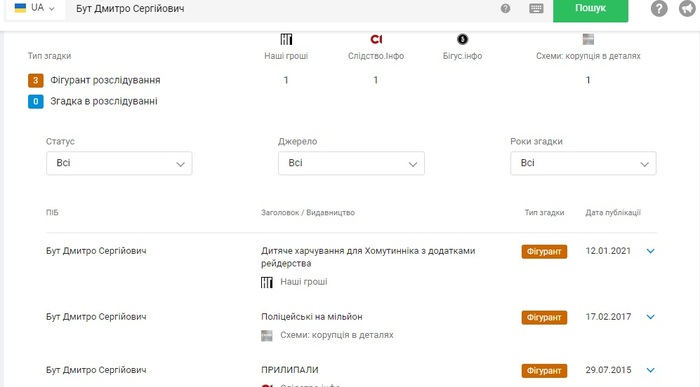The width and height of the screenshot is (700, 387).
Task: Click the Слідство.Інфо column label
Action: pos(376,56)
